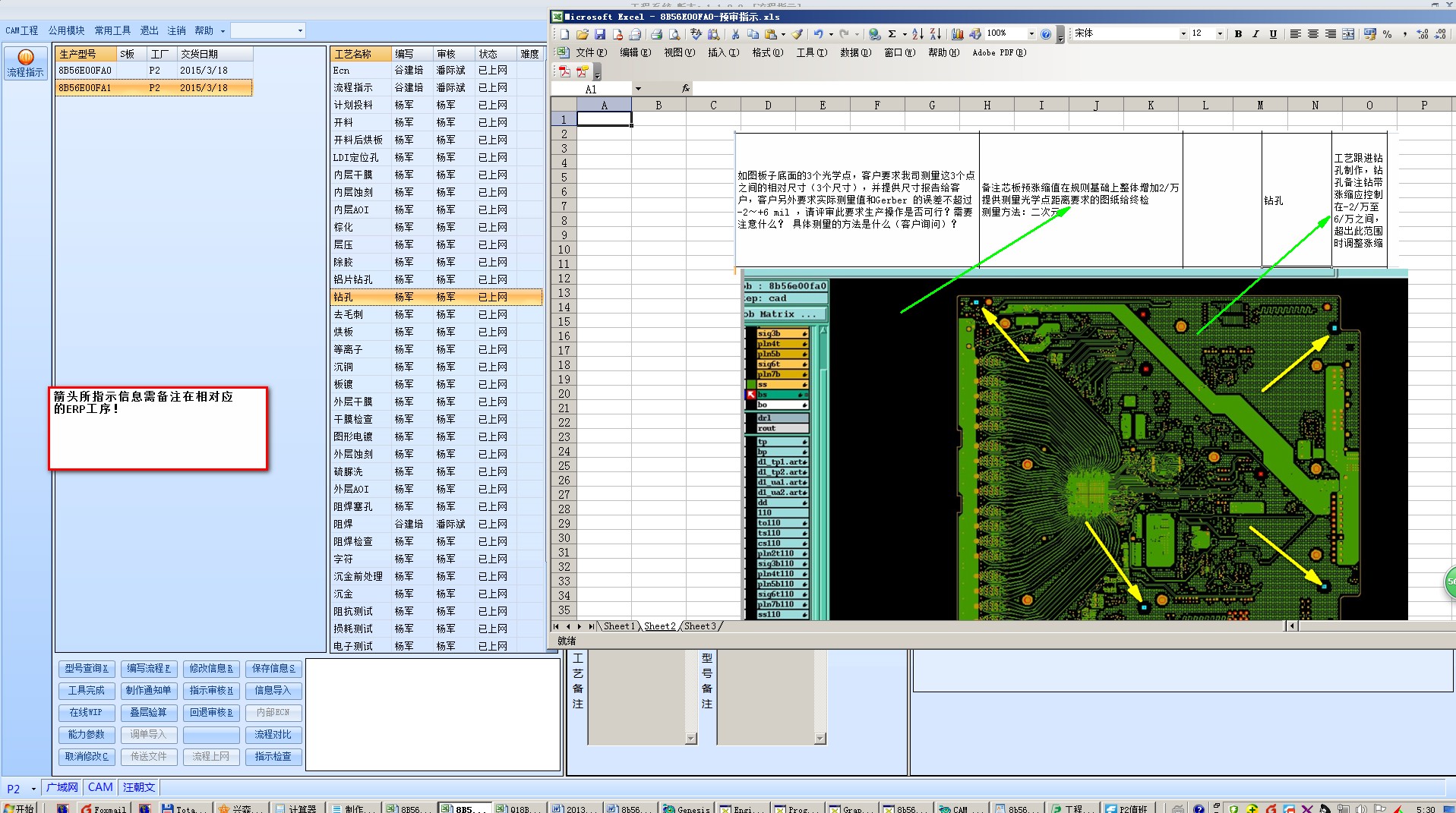This screenshot has height=813, width=1456.
Task: Merge and center the selected cells
Action: (x=1348, y=34)
